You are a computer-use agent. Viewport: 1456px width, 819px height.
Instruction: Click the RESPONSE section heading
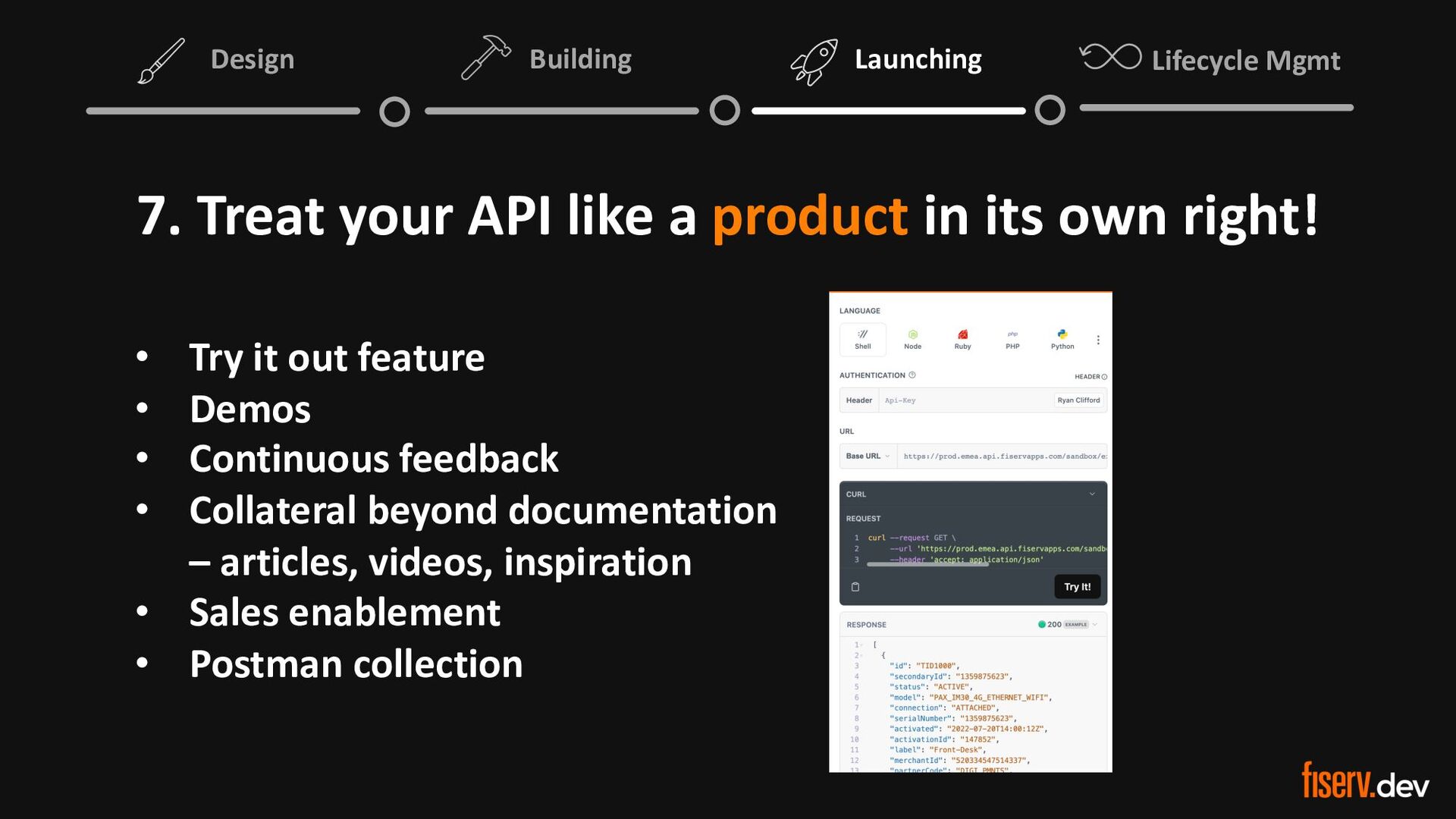pos(866,625)
